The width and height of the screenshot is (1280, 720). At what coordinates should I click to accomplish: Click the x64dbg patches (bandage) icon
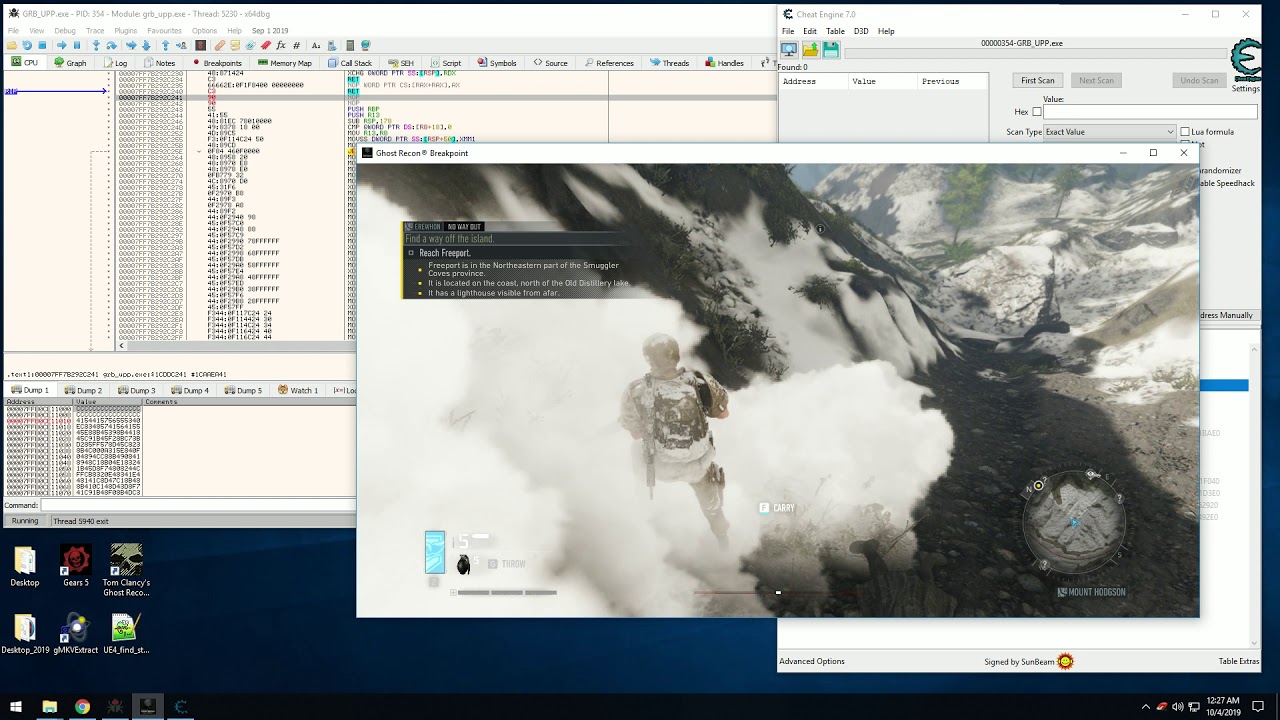(219, 45)
